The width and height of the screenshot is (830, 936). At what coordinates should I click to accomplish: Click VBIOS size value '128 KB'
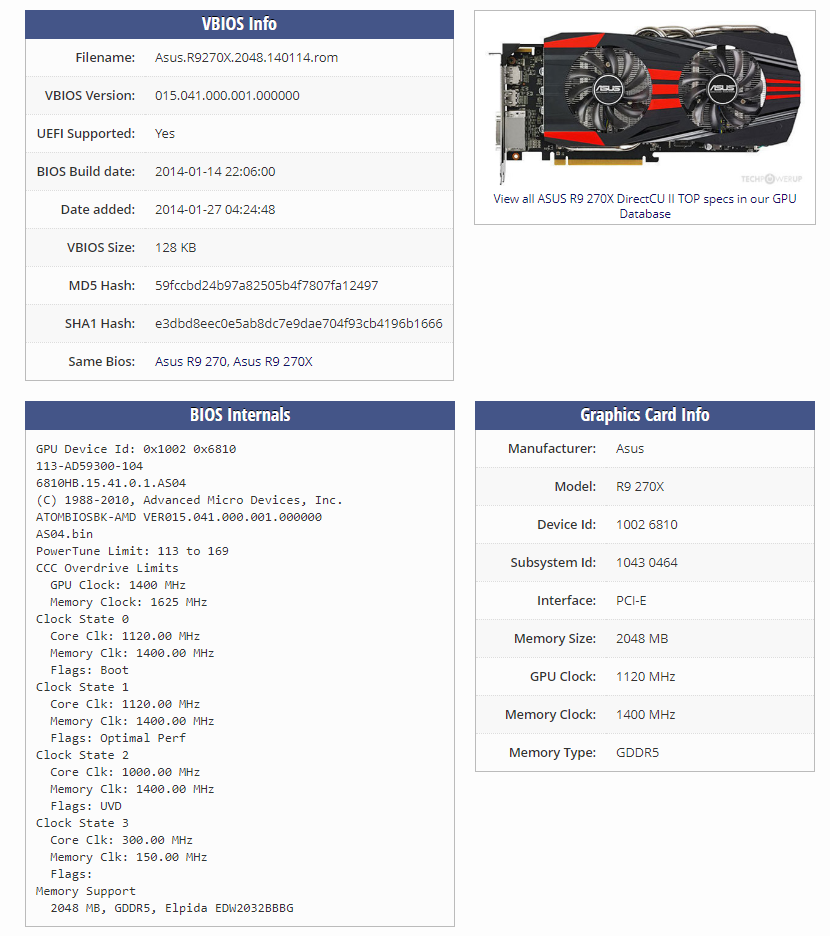coord(176,248)
